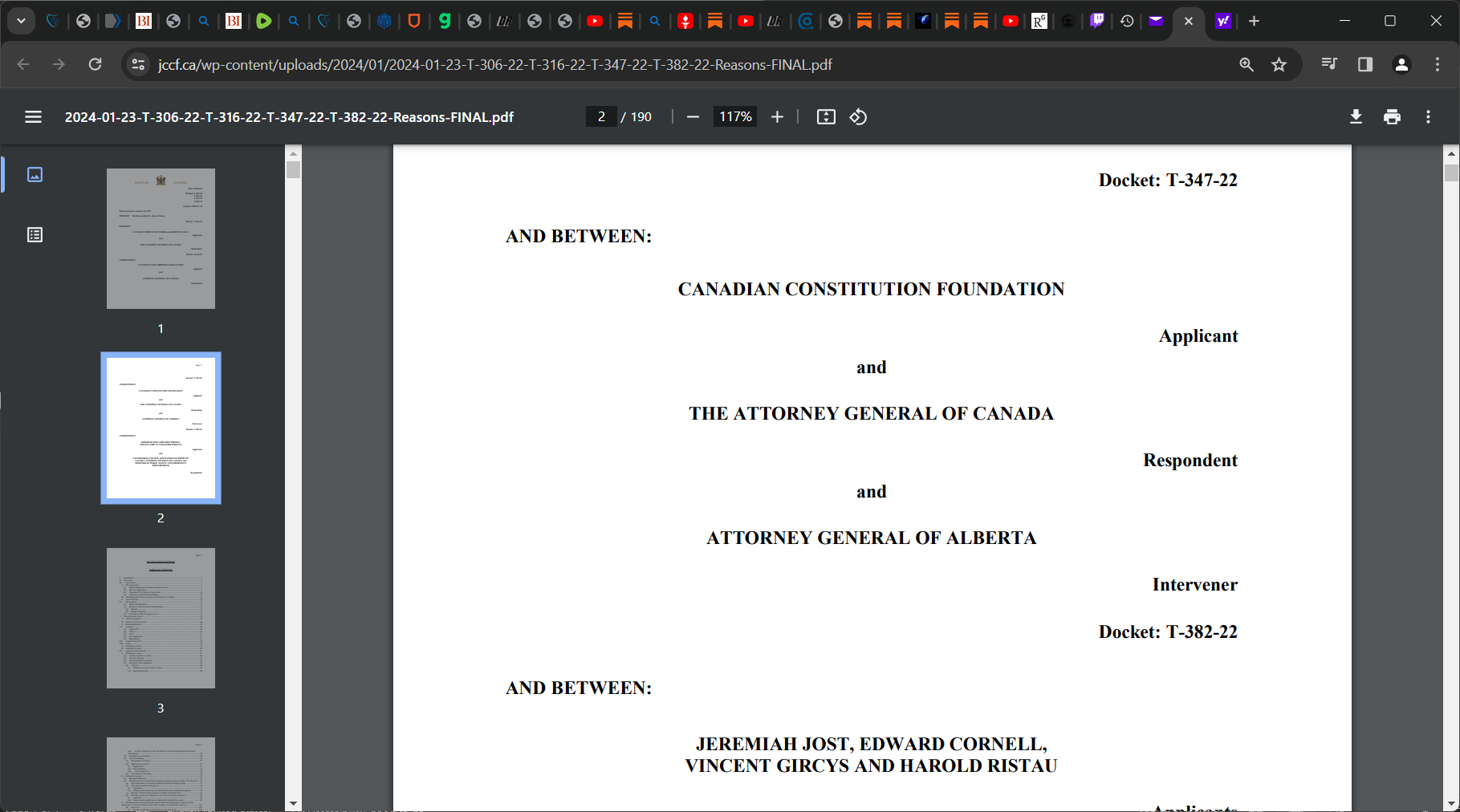
Task: Bookmark this page with the star
Action: (1279, 64)
